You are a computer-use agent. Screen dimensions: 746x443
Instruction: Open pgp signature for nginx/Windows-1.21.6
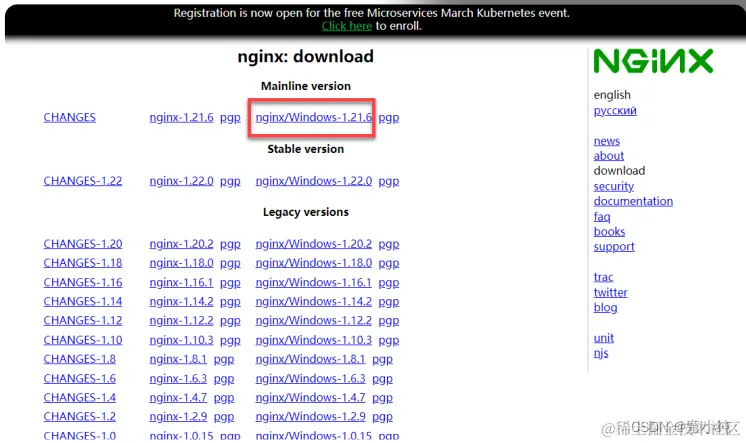(x=389, y=118)
